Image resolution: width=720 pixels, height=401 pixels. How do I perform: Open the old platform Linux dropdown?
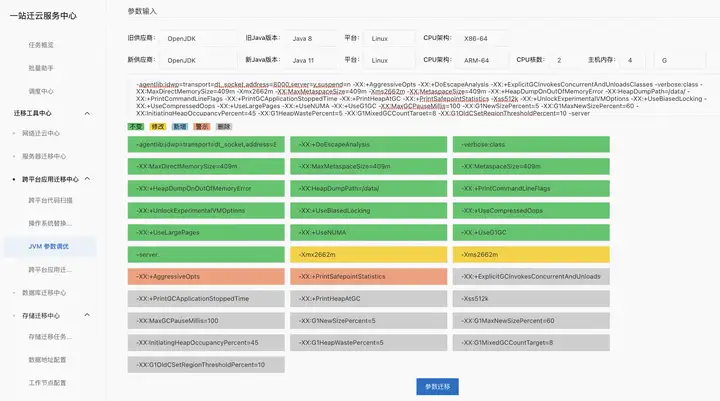pos(389,39)
